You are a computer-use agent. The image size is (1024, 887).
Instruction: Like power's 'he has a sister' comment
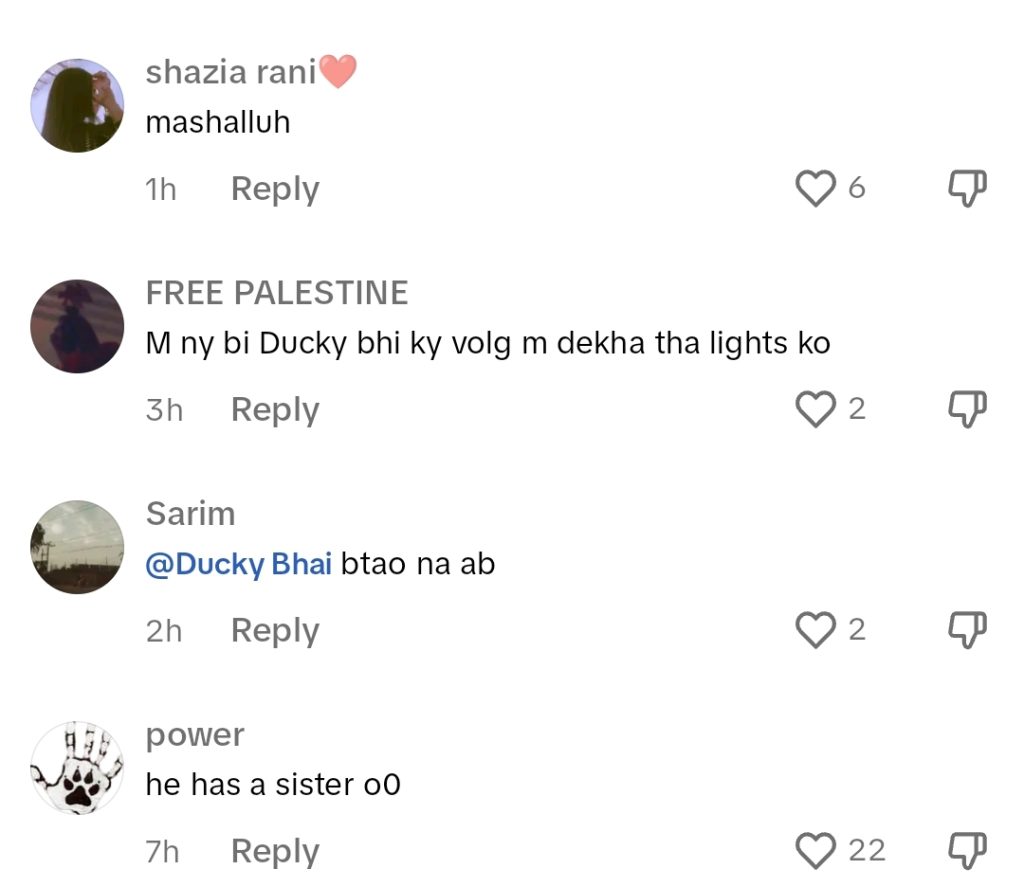(815, 851)
